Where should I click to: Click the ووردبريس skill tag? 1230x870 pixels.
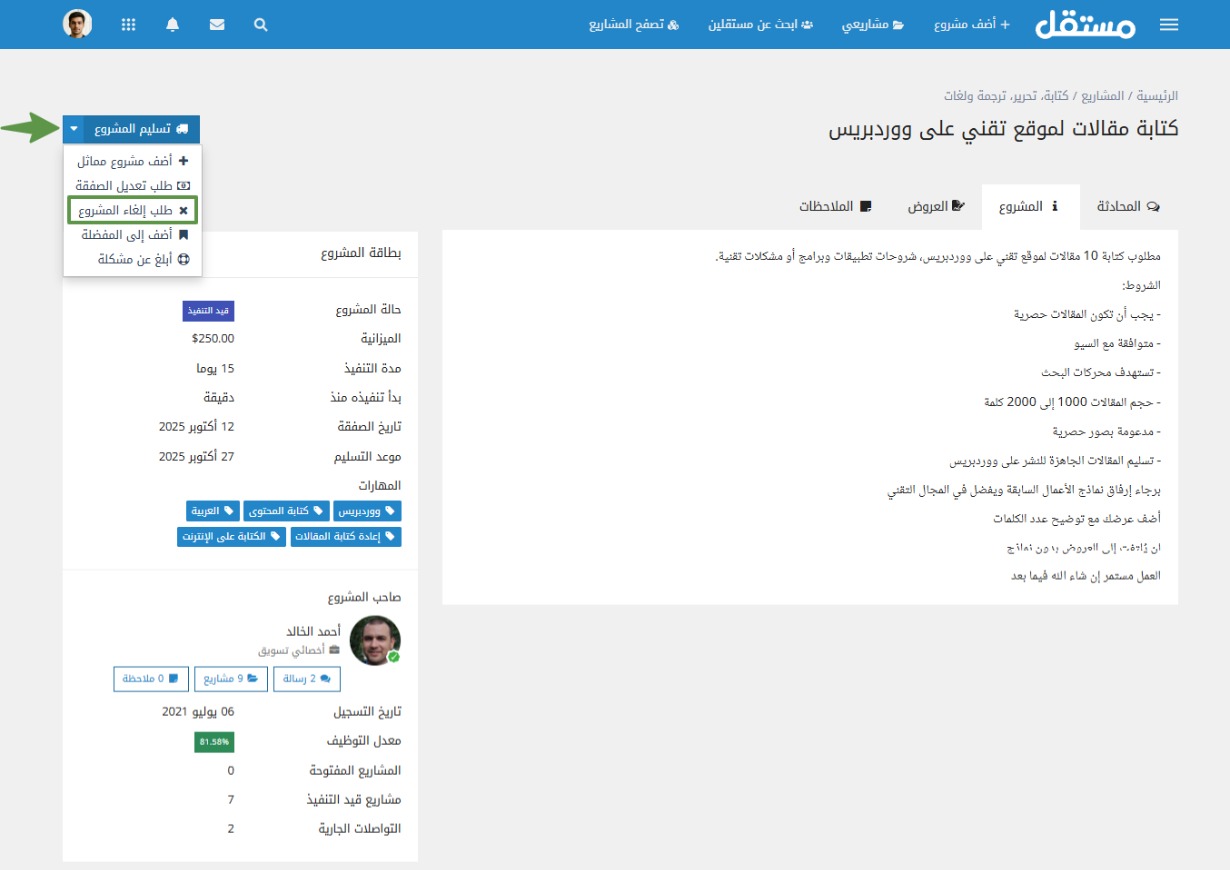tap(367, 511)
